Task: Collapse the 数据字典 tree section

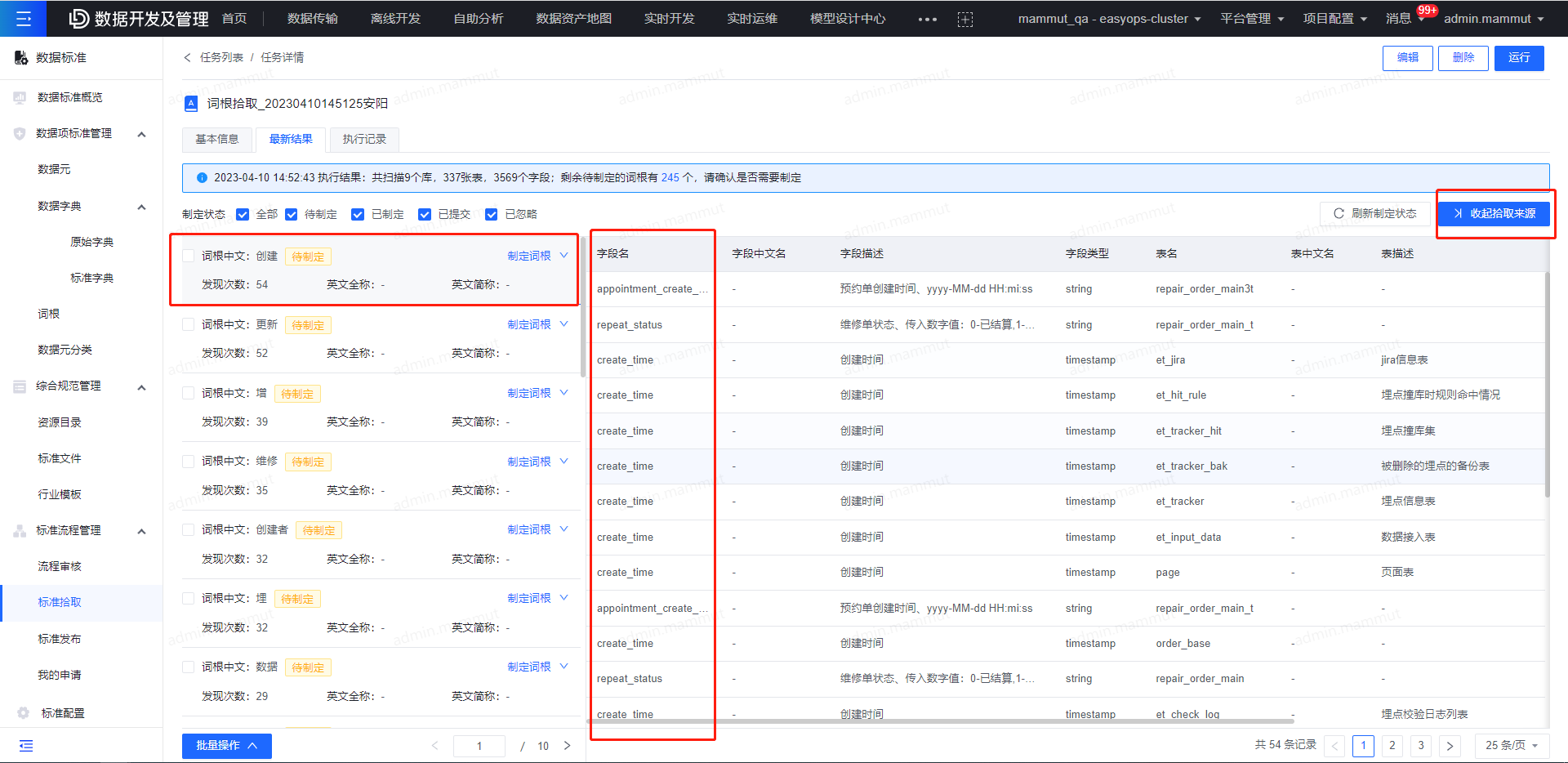Action: (141, 207)
